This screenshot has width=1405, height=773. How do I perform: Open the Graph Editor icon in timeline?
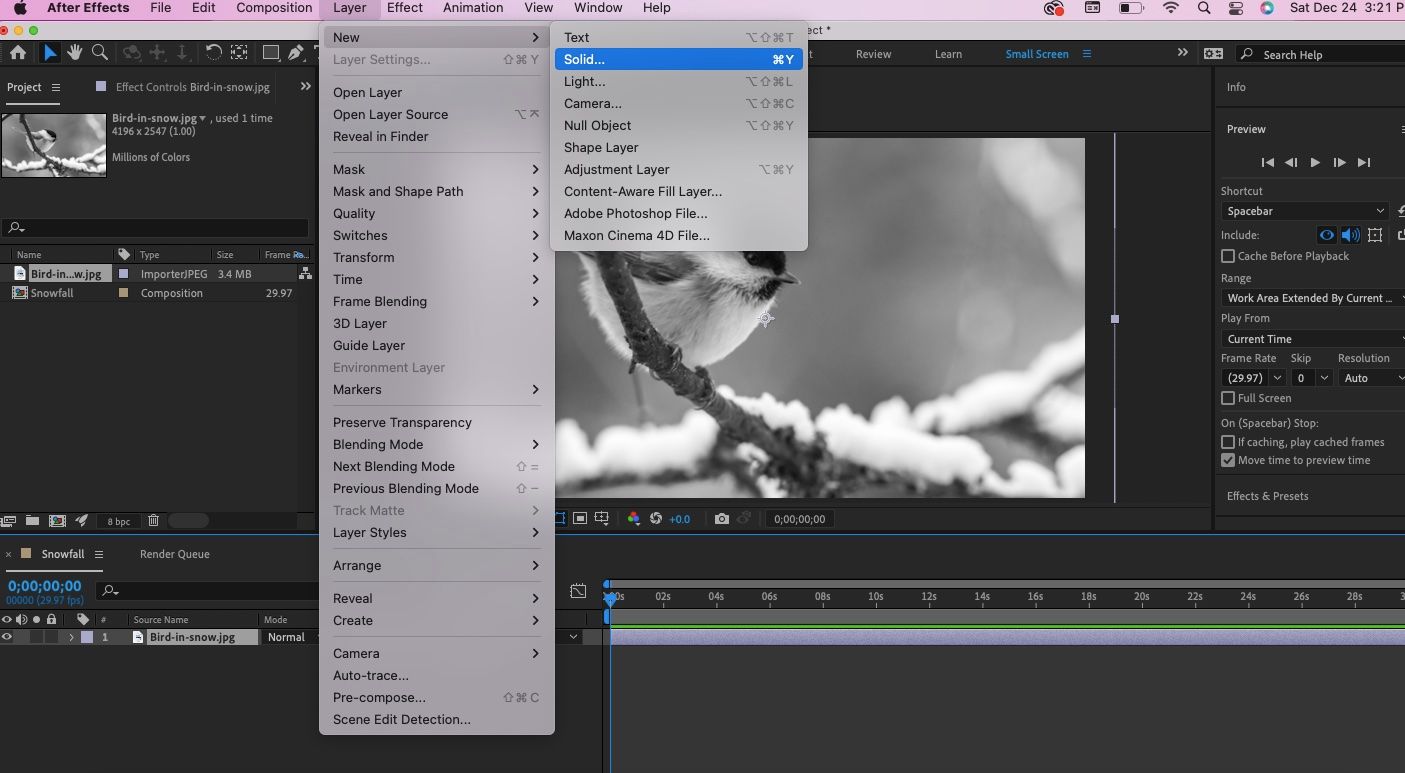tap(578, 591)
